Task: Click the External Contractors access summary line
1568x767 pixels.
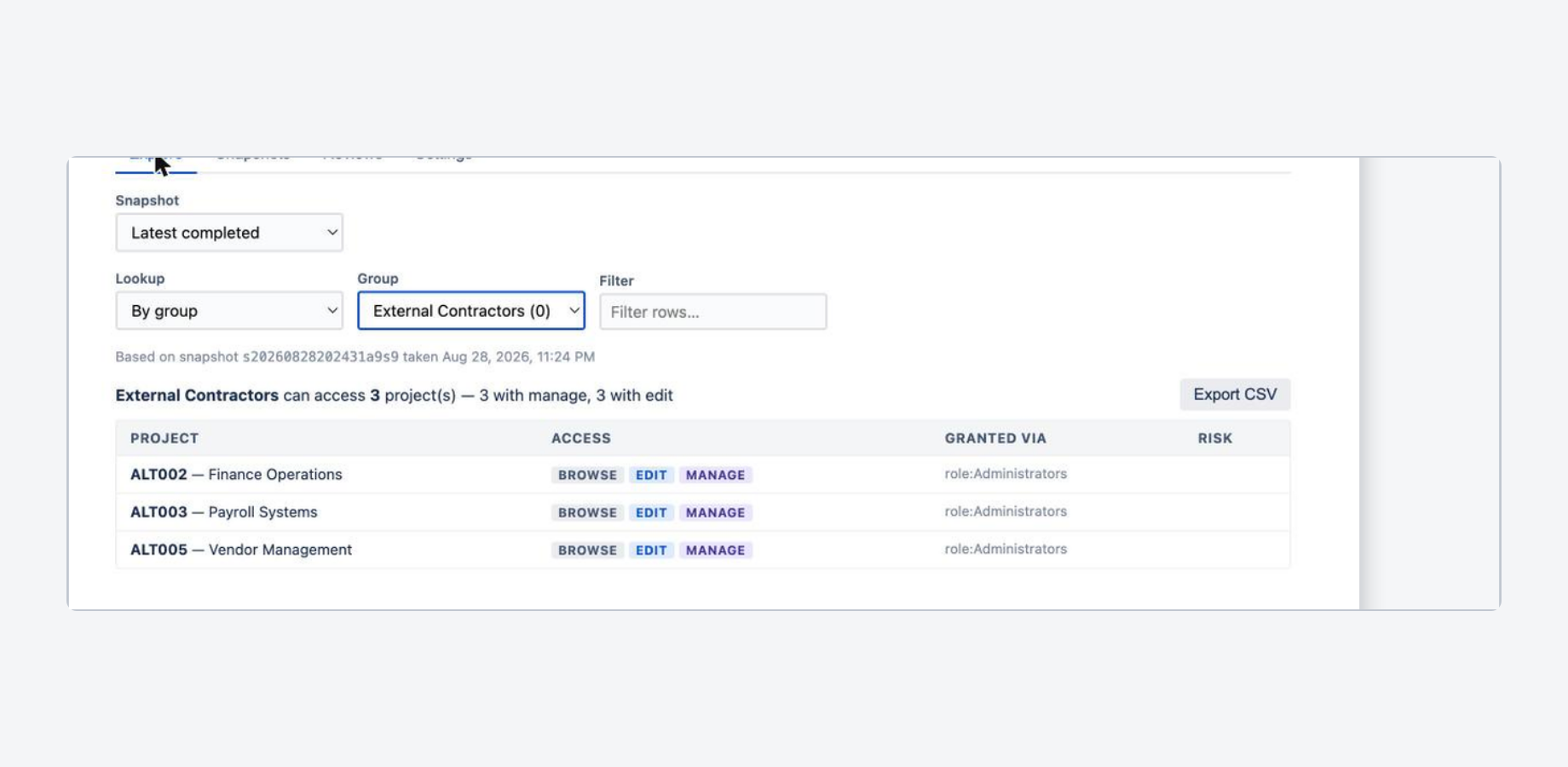Action: point(395,395)
